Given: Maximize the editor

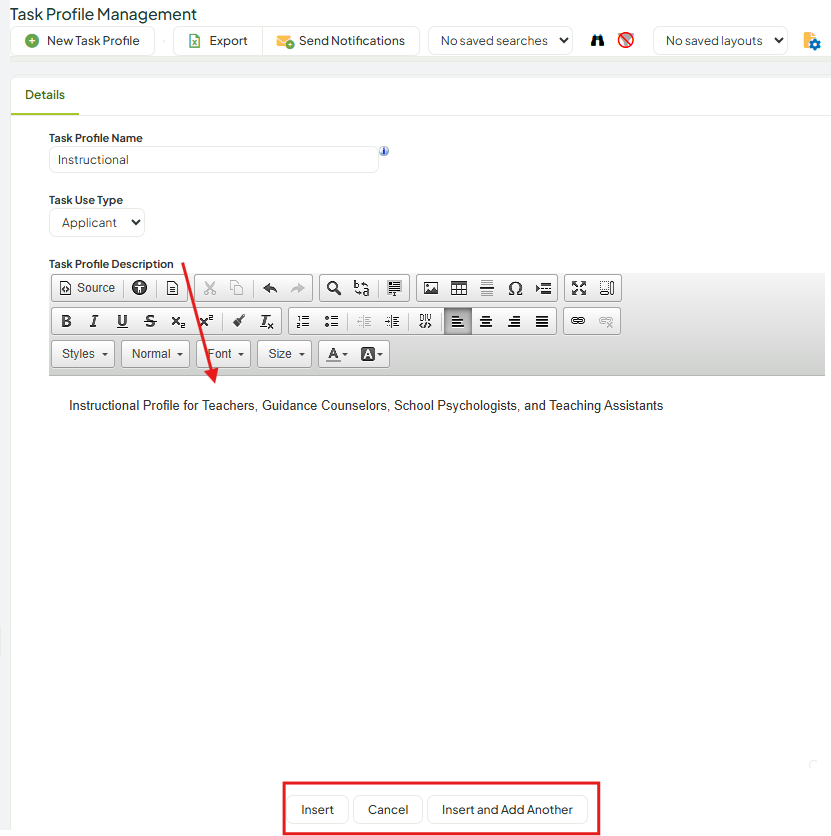Looking at the screenshot, I should (579, 288).
